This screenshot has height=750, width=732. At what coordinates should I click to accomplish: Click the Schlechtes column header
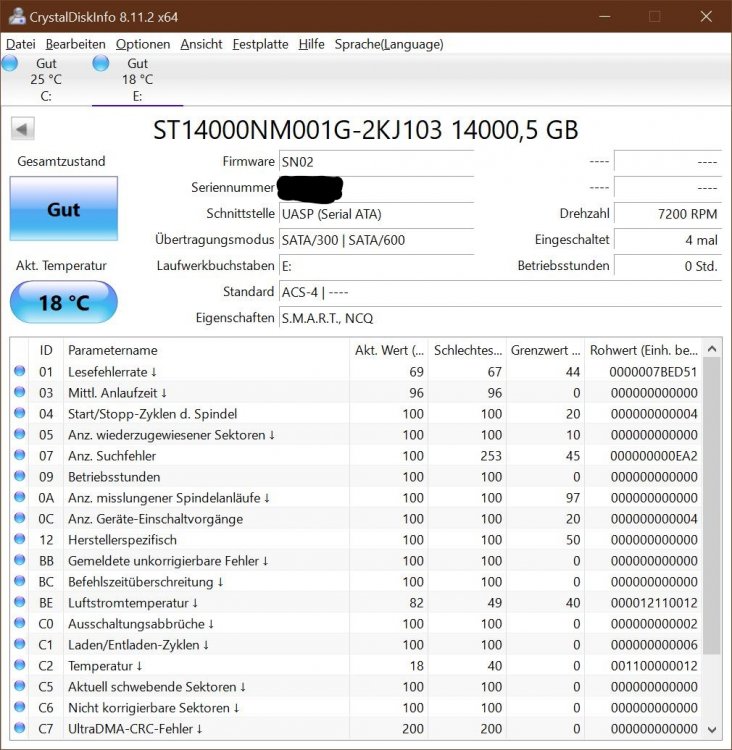[467, 350]
